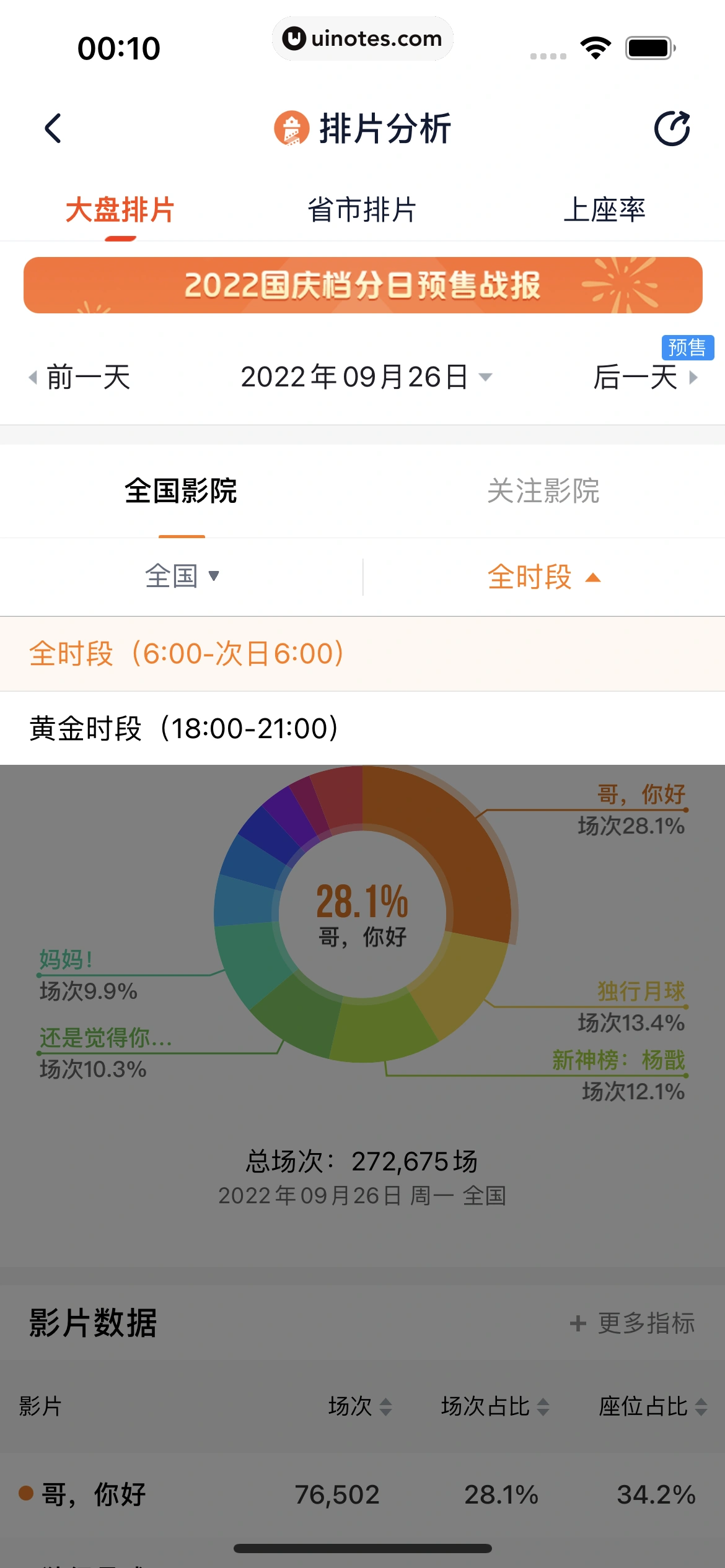The image size is (725, 1568).
Task: Go to 后一天 next day
Action: tap(644, 377)
